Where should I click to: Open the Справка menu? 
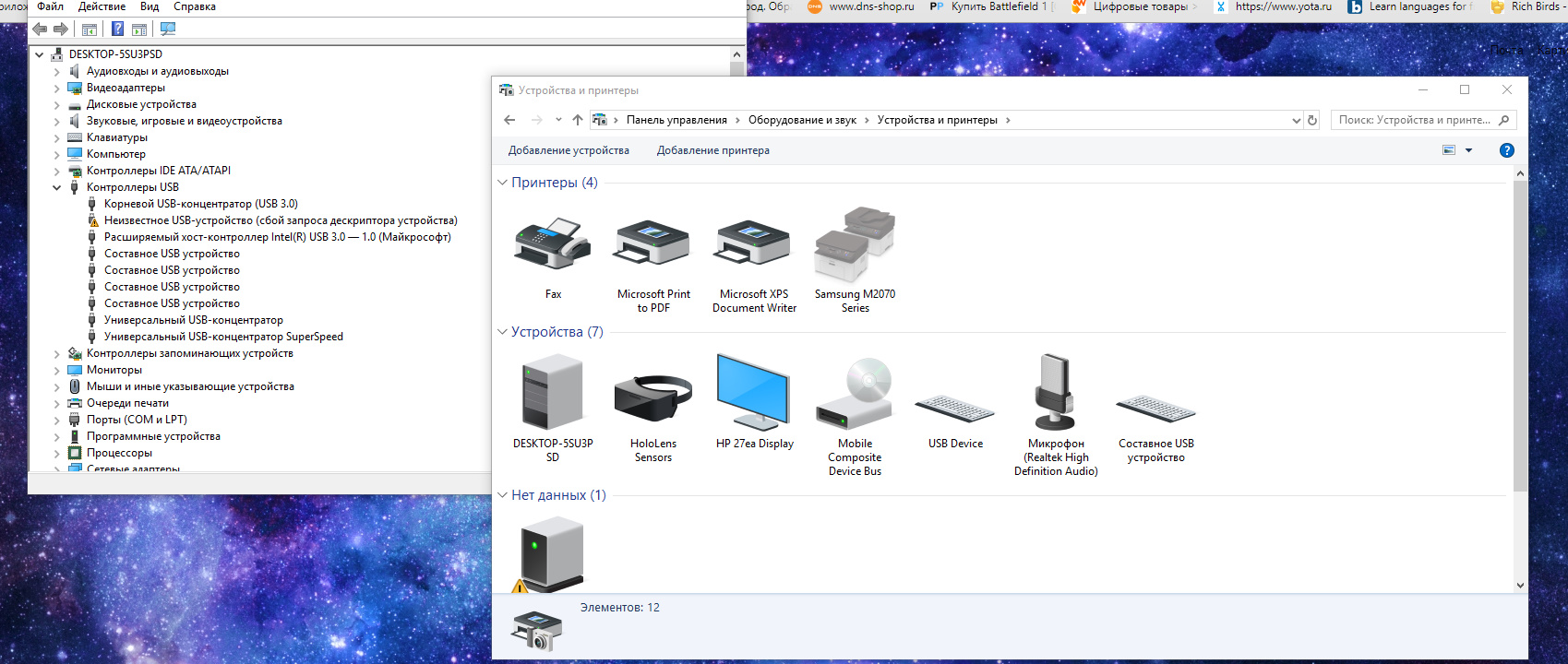pos(194,6)
